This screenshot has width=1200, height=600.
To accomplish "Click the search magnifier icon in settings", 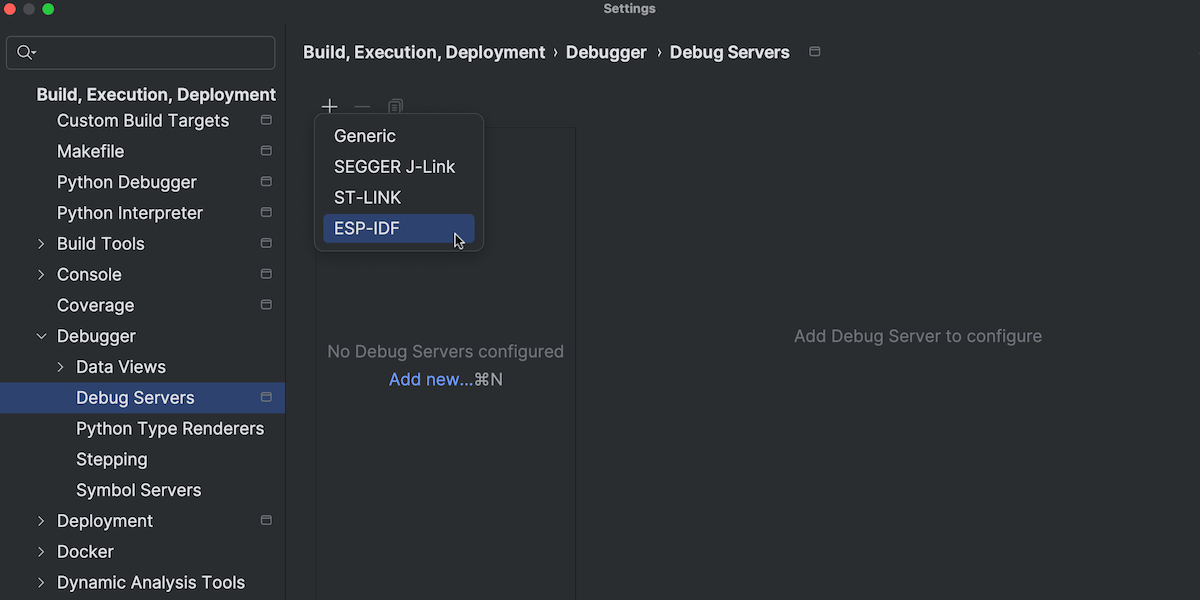I will coord(26,53).
